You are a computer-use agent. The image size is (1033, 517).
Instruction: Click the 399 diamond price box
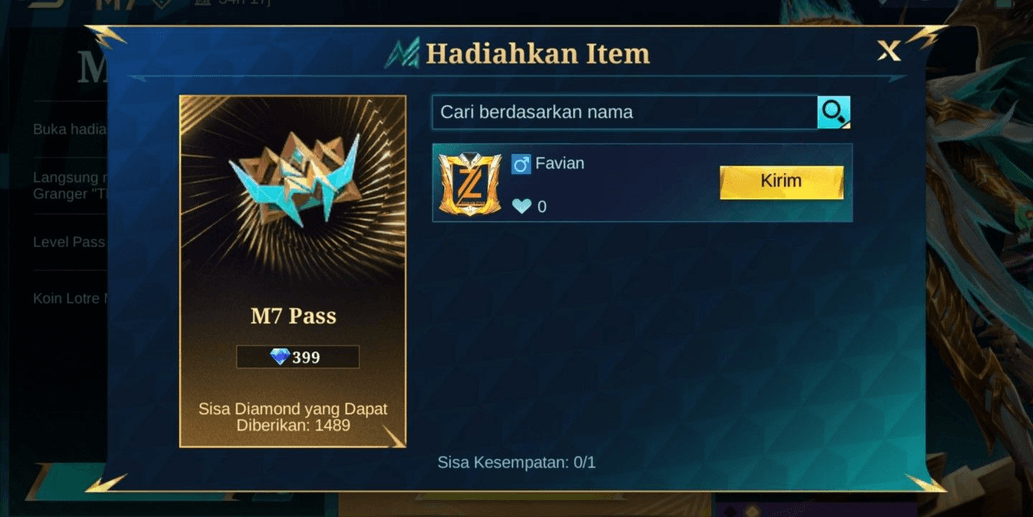[298, 357]
